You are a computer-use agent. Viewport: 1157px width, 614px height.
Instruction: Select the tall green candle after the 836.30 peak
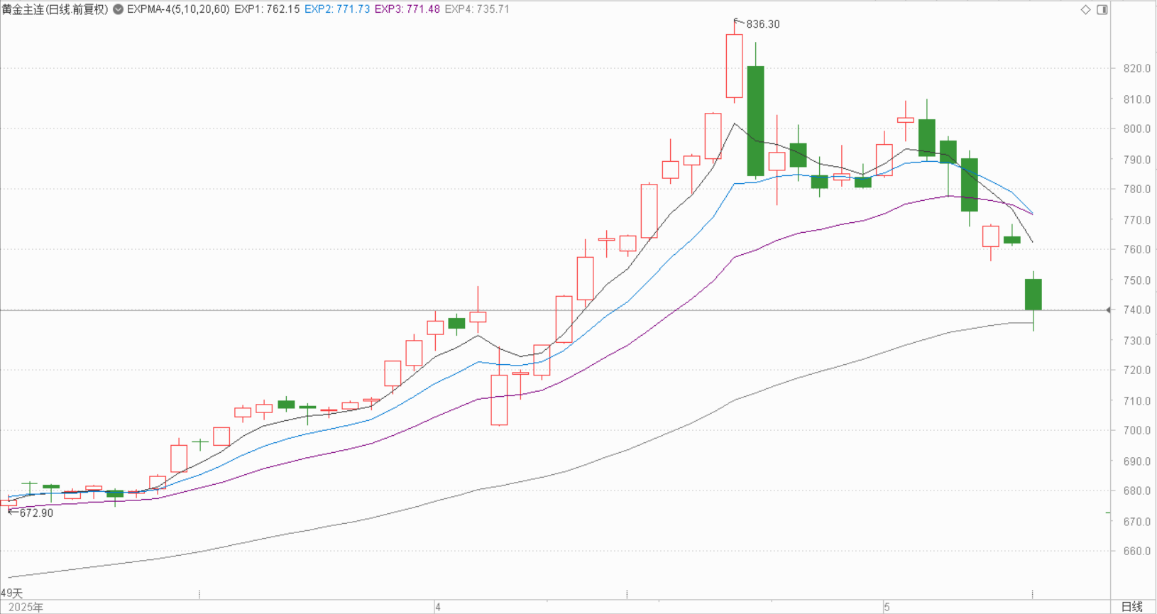(755, 120)
